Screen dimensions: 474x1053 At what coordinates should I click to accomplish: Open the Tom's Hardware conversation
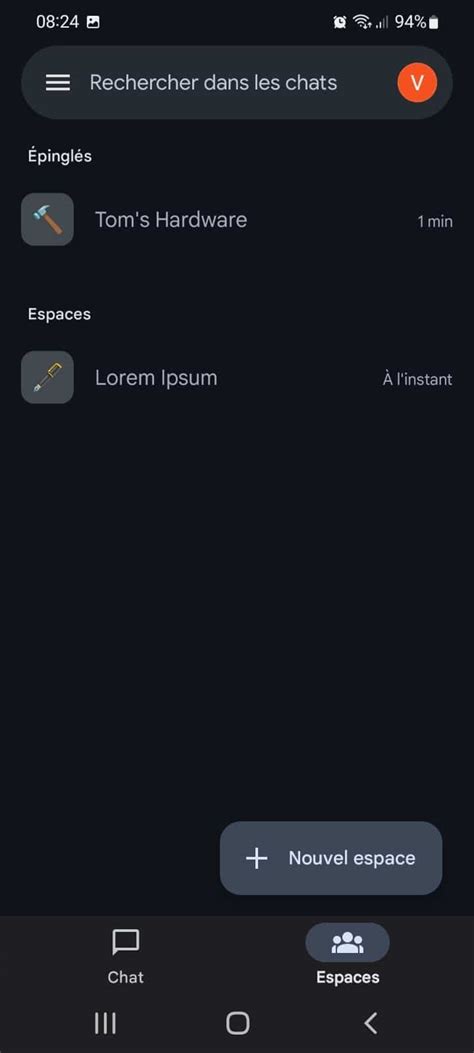237,220
